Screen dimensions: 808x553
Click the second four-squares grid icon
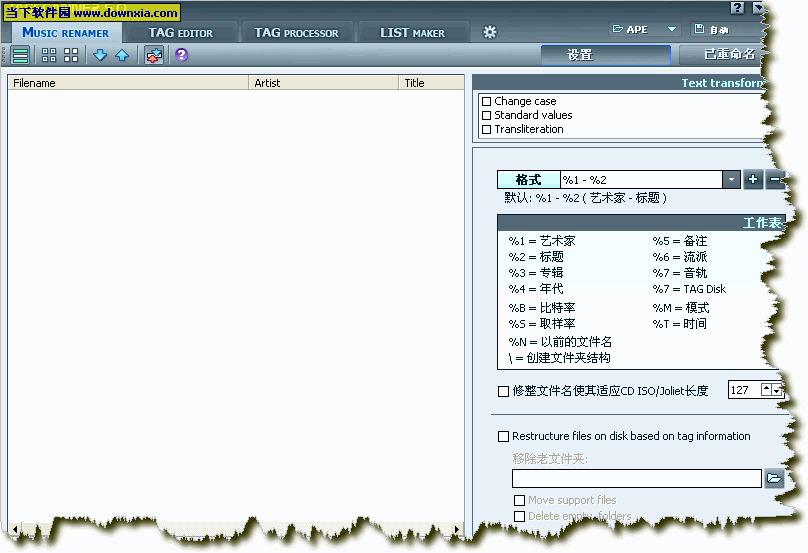70,55
